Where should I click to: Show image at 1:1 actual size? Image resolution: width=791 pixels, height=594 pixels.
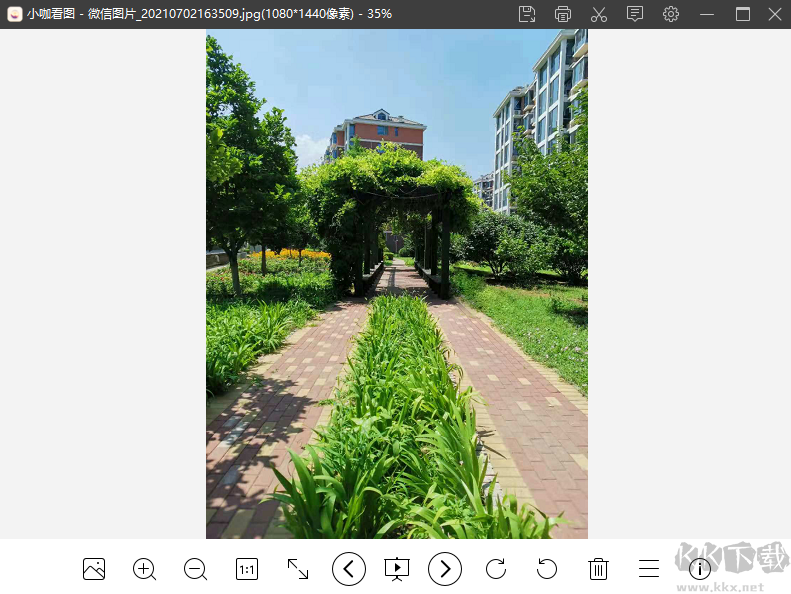(x=247, y=569)
